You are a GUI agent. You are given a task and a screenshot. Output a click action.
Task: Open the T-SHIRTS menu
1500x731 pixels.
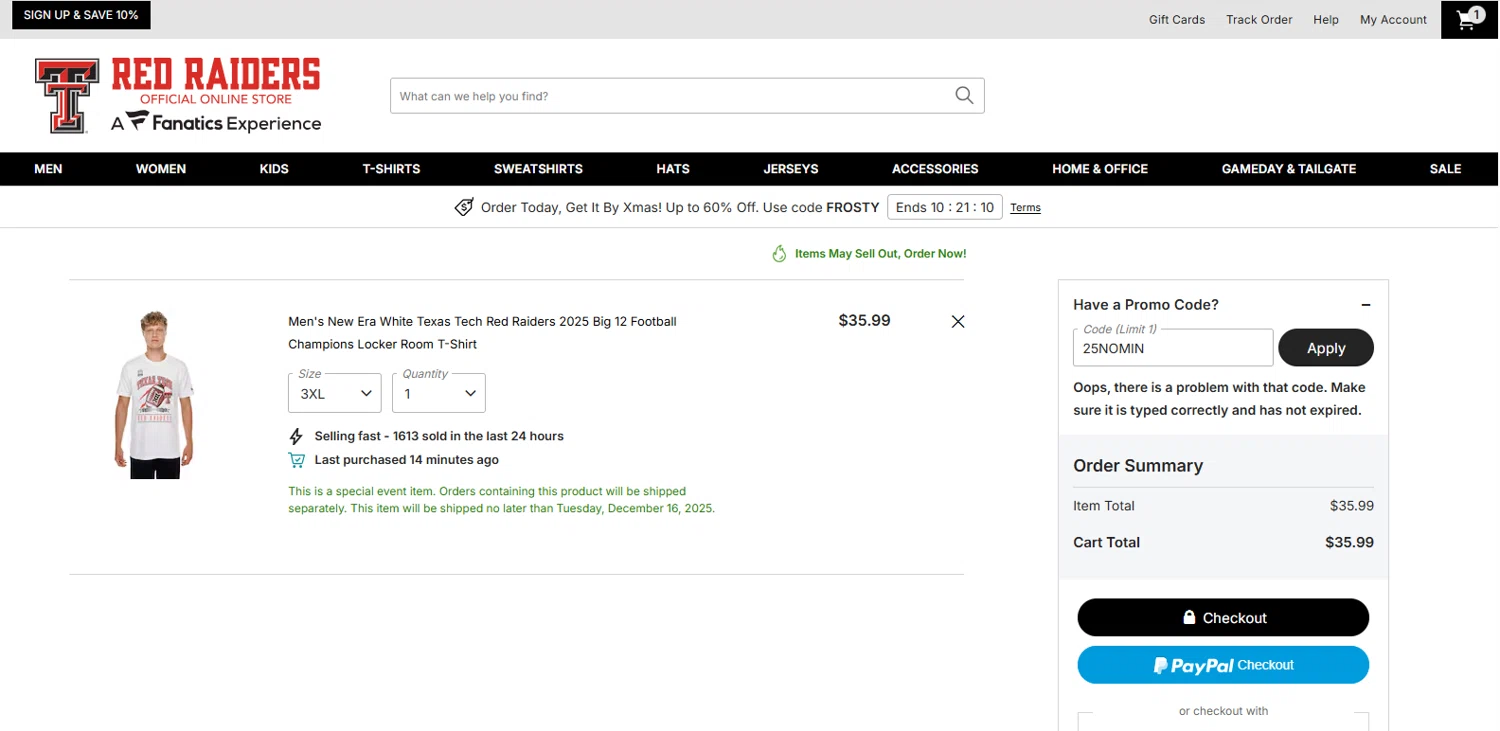coord(391,169)
